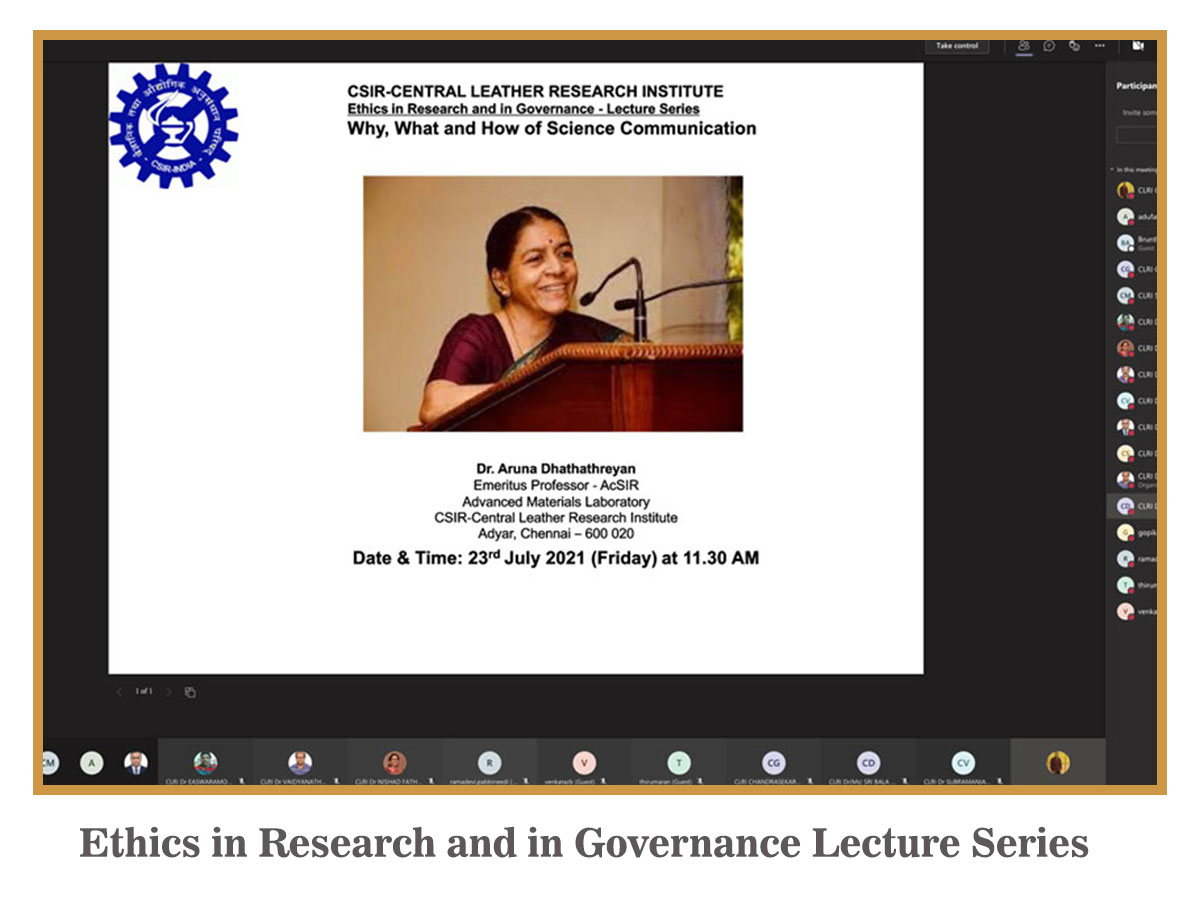
Task: Toggle the camera off icon
Action: [x=1138, y=46]
